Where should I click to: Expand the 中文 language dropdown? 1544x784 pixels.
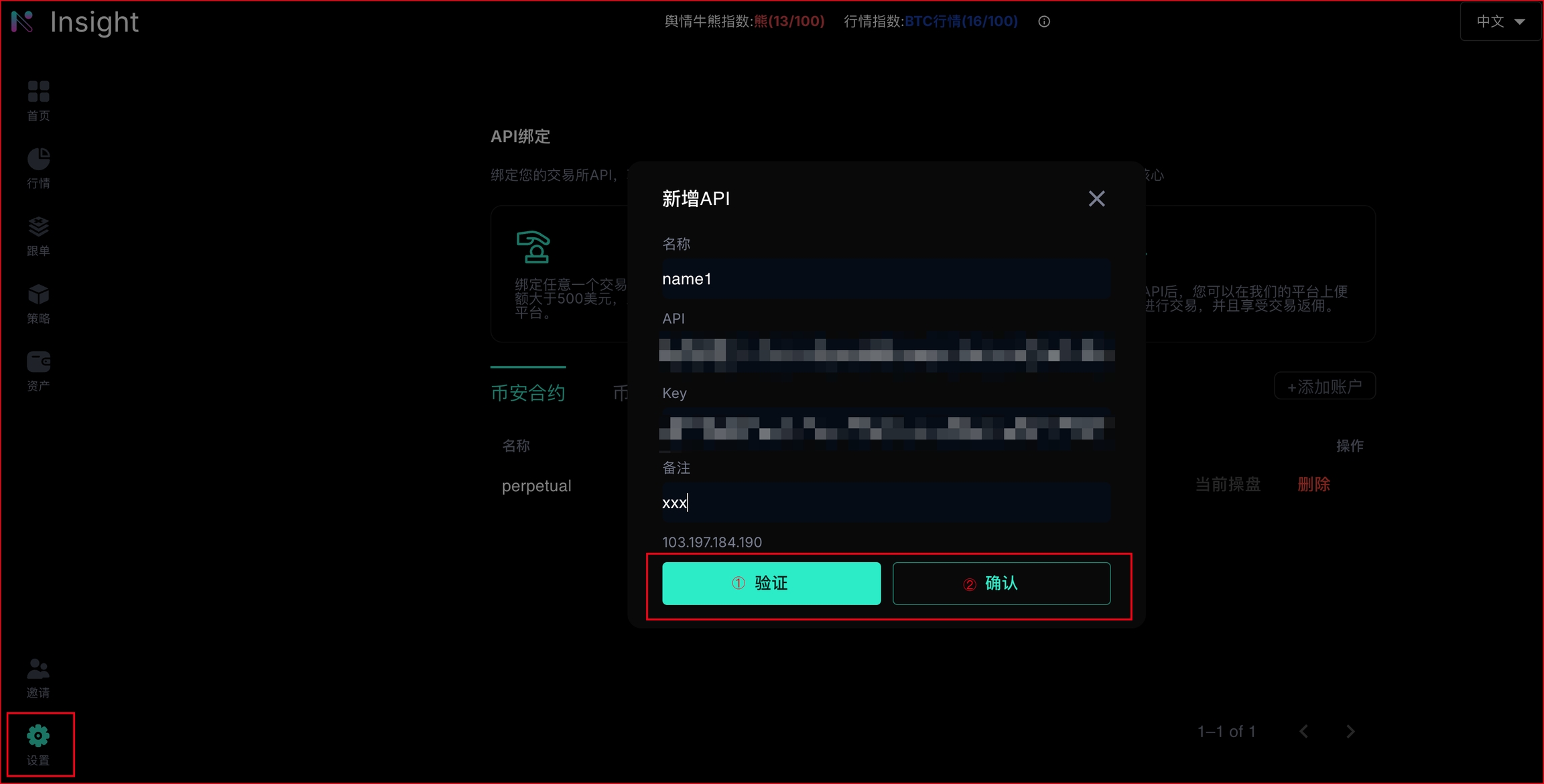tap(1501, 21)
